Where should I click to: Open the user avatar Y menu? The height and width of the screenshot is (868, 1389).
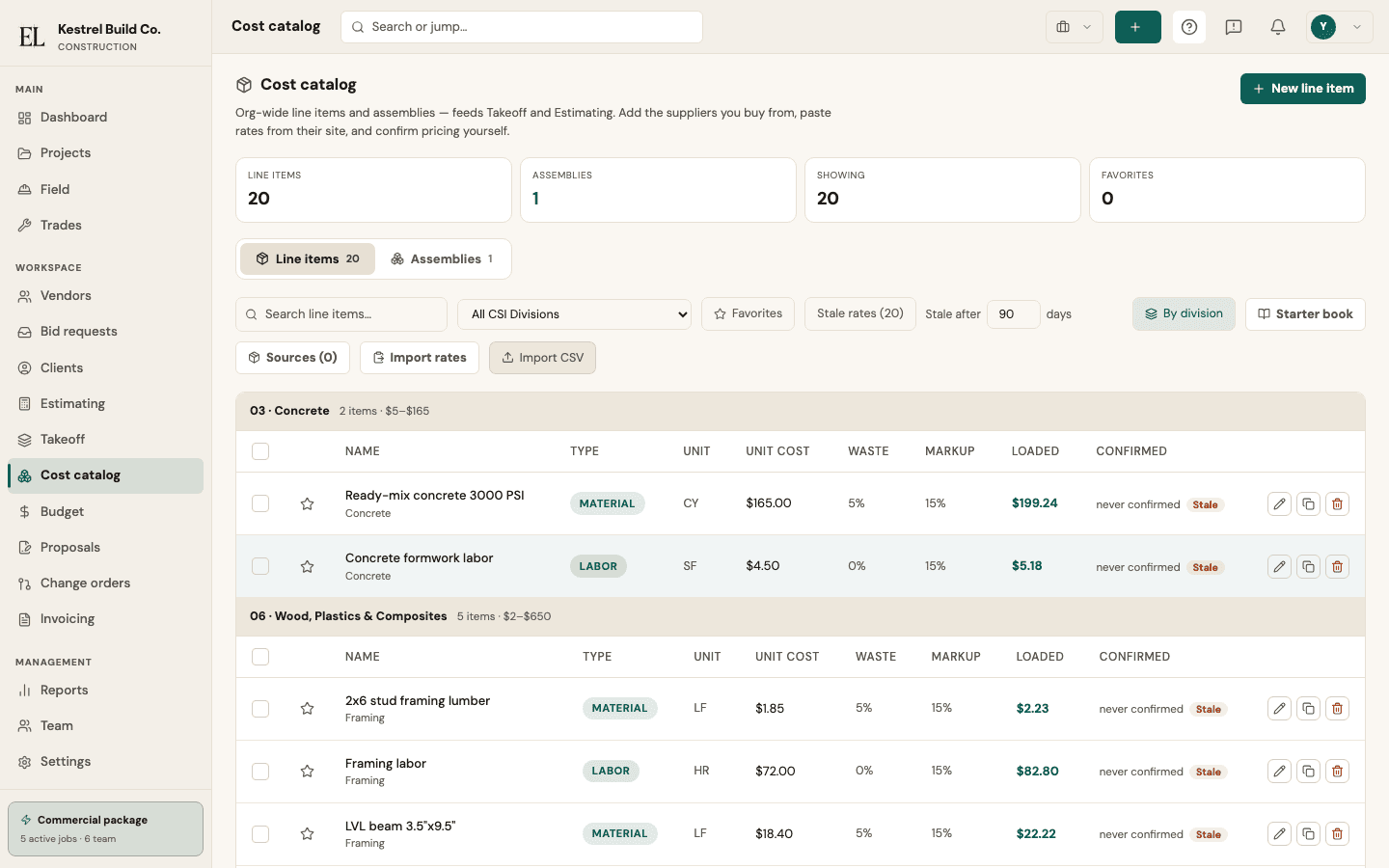click(1340, 27)
